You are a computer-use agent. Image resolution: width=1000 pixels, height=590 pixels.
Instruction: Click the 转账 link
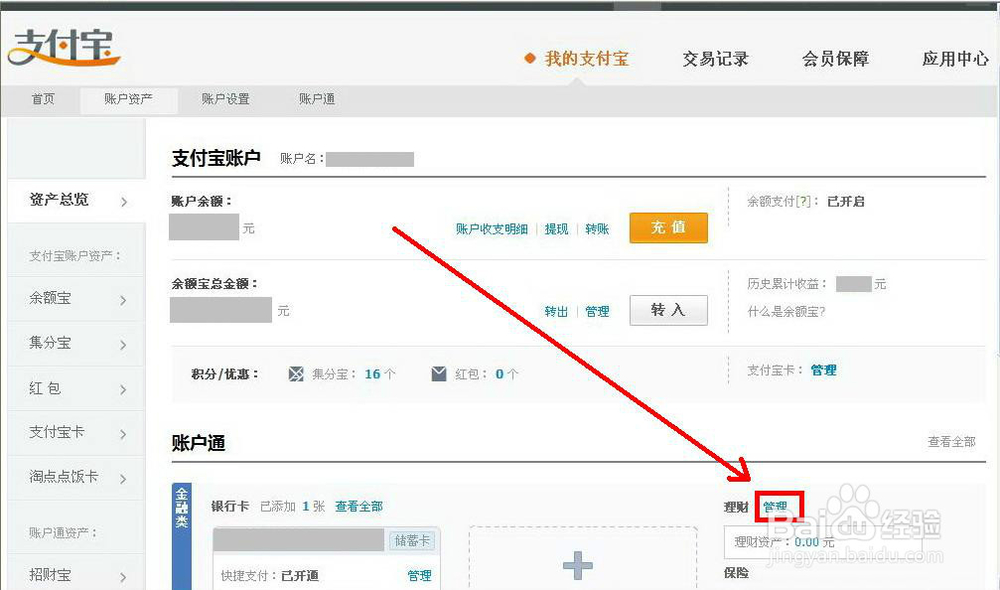597,229
